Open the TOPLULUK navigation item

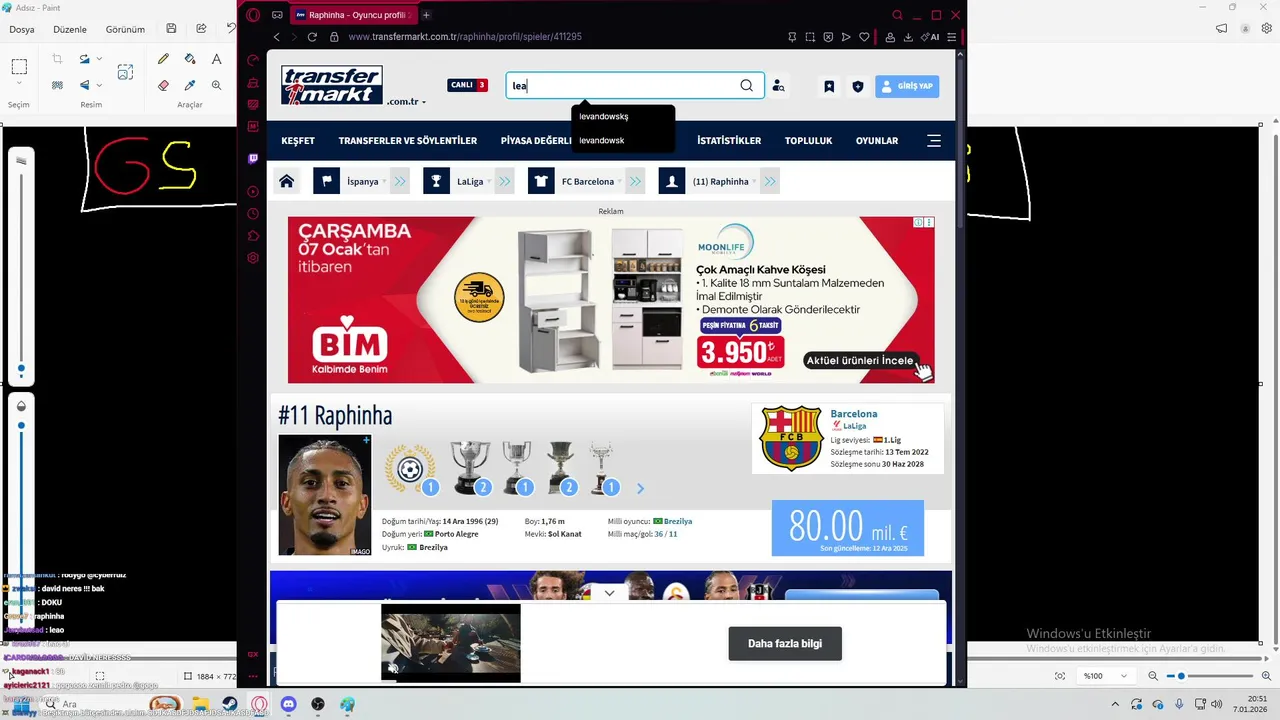tap(808, 141)
